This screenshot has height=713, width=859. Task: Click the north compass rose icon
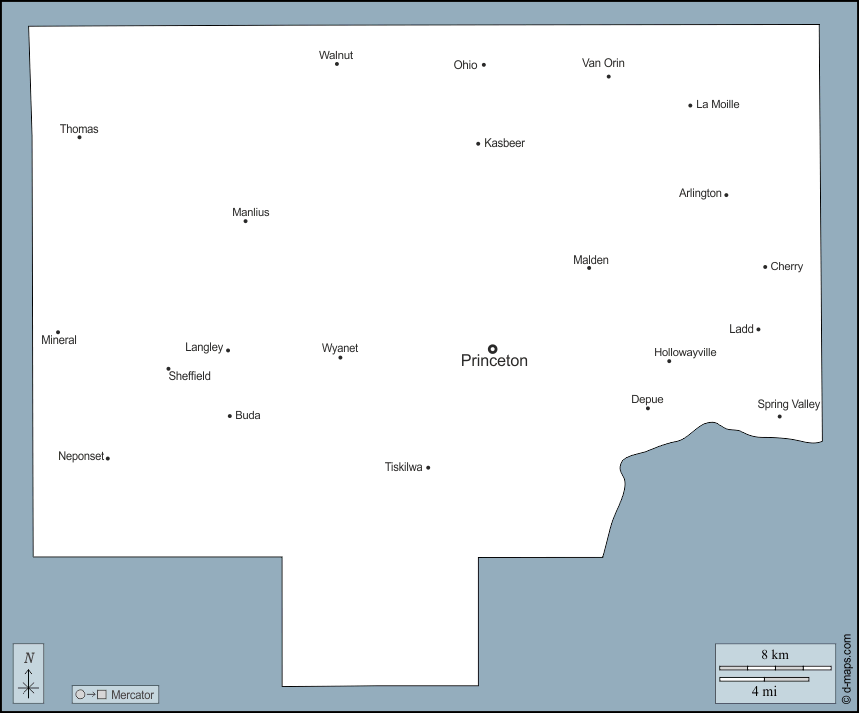click(x=29, y=673)
